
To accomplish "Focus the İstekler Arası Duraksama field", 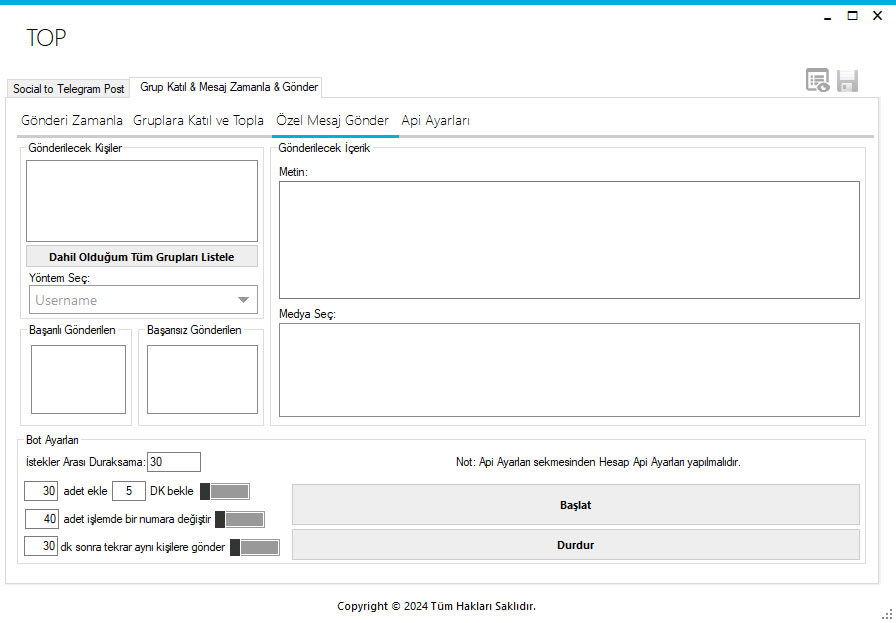I will coord(174,462).
